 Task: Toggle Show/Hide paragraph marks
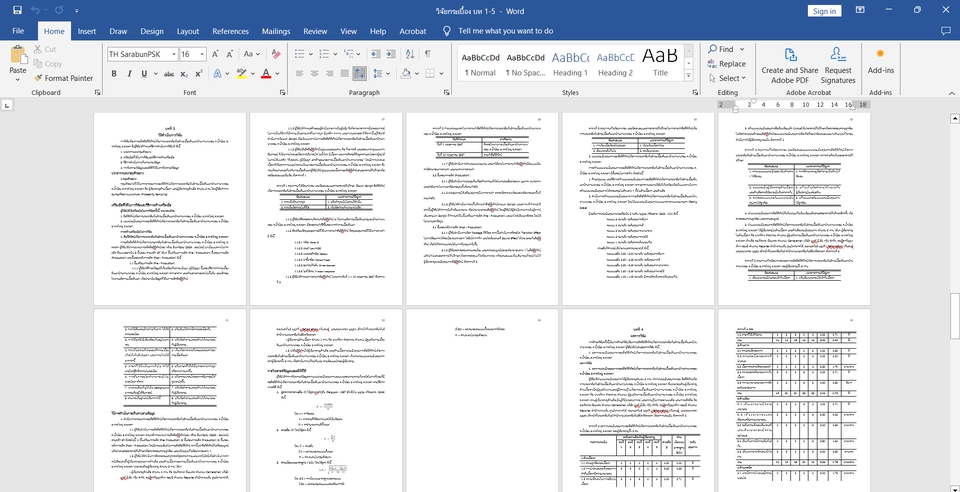427,54
